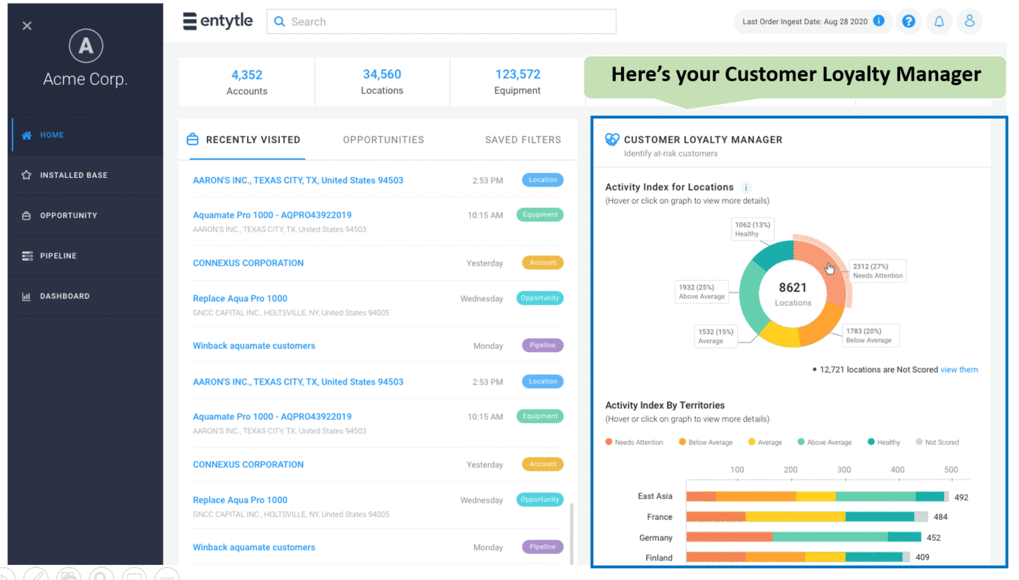Click the East Asia stacked bar
1019x580 pixels.
click(818, 497)
